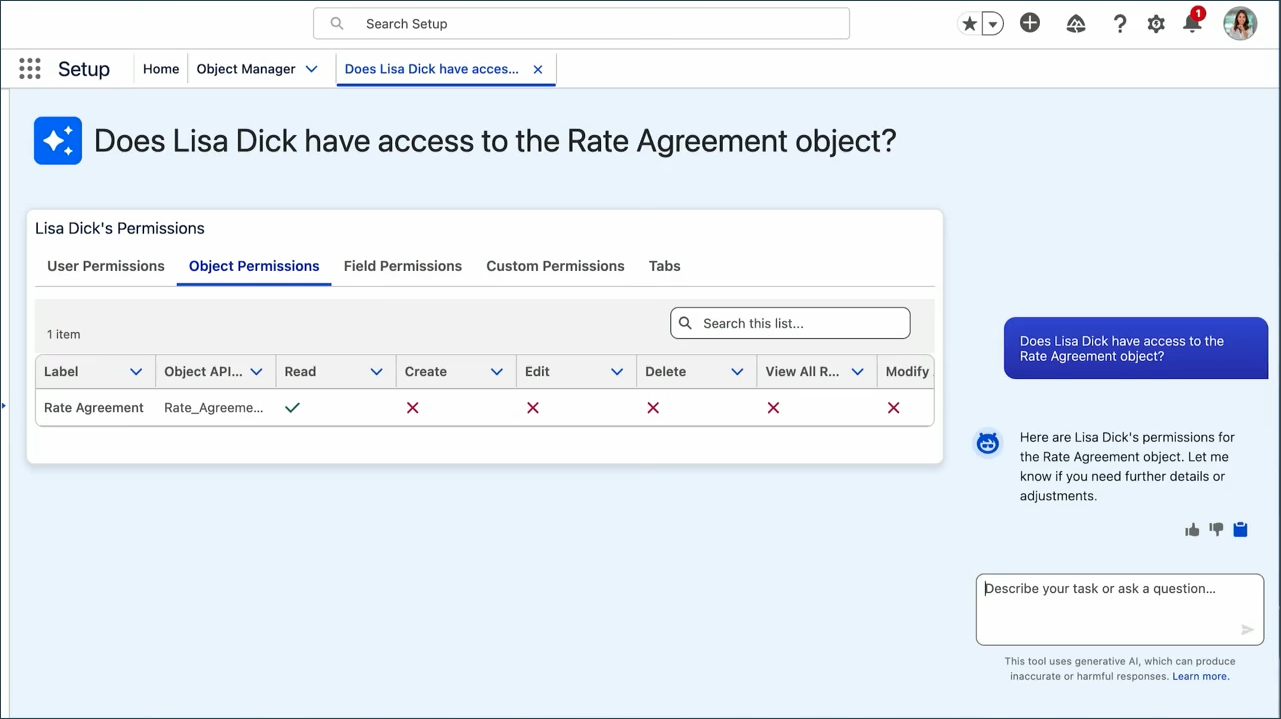Switch to the User Permissions tab

tap(106, 266)
